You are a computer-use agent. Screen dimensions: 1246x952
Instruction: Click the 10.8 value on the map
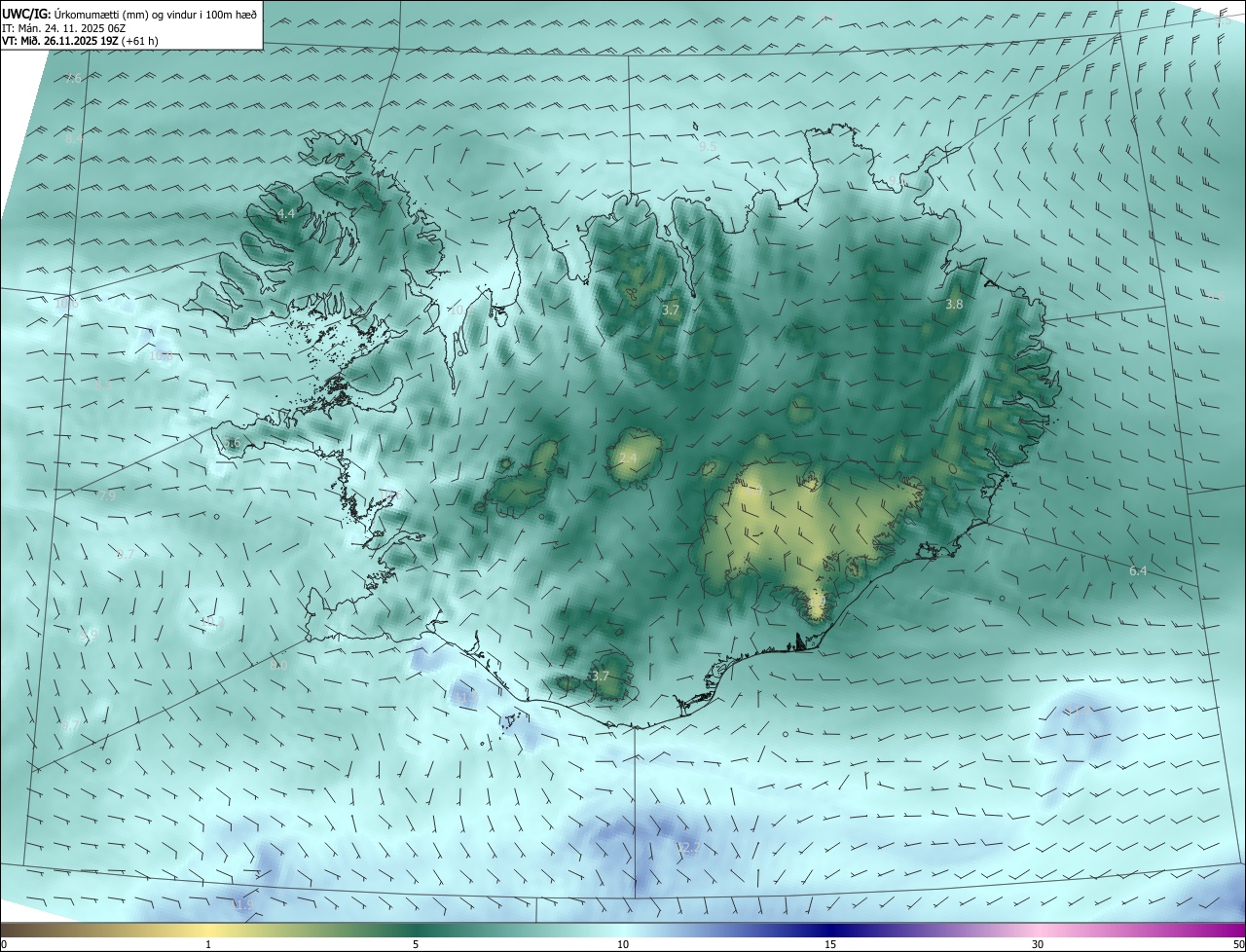pyautogui.click(x=161, y=355)
